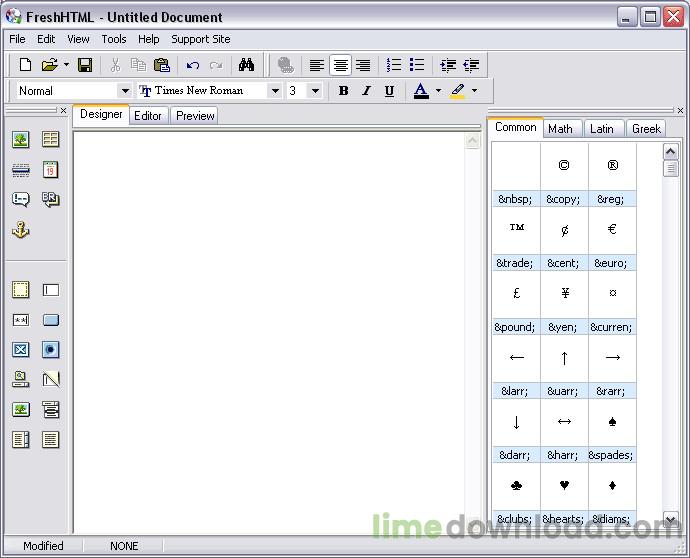This screenshot has width=690, height=558.
Task: Open a file with the folder icon
Action: pyautogui.click(x=50, y=65)
